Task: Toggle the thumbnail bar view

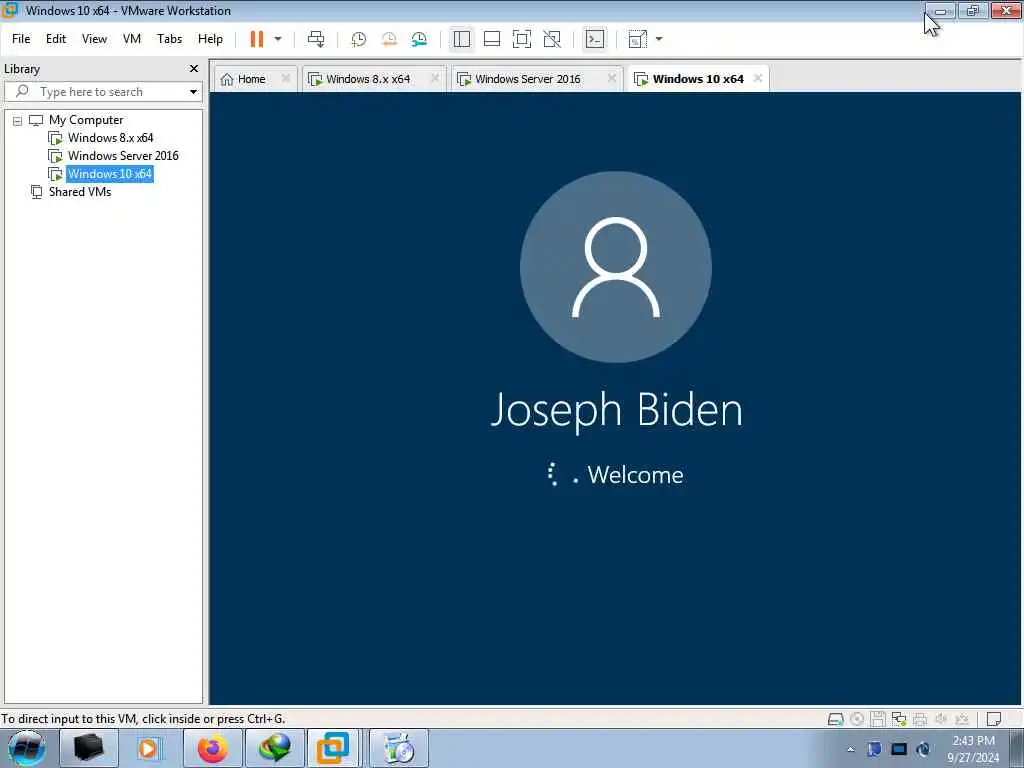Action: [x=492, y=39]
